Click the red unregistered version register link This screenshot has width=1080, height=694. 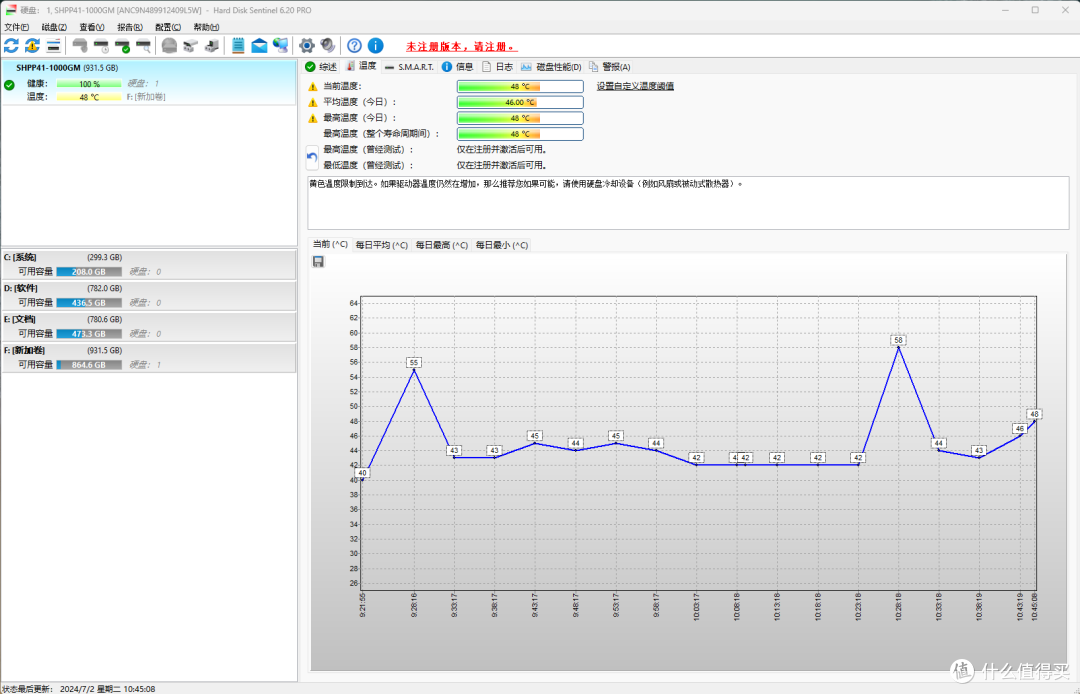(461, 47)
